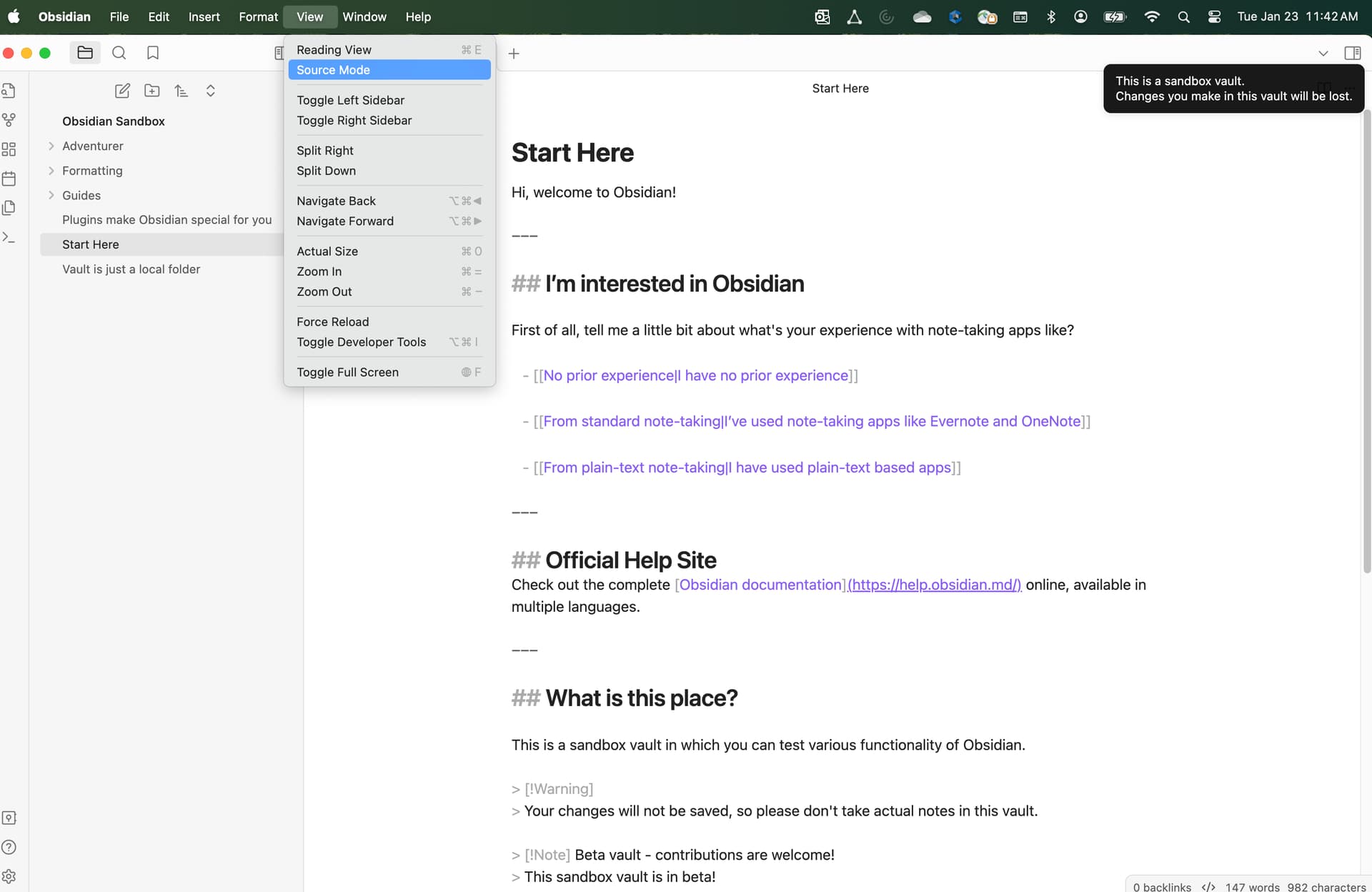Viewport: 1372px width, 892px height.
Task: Select Source Mode in View menu
Action: (x=389, y=69)
